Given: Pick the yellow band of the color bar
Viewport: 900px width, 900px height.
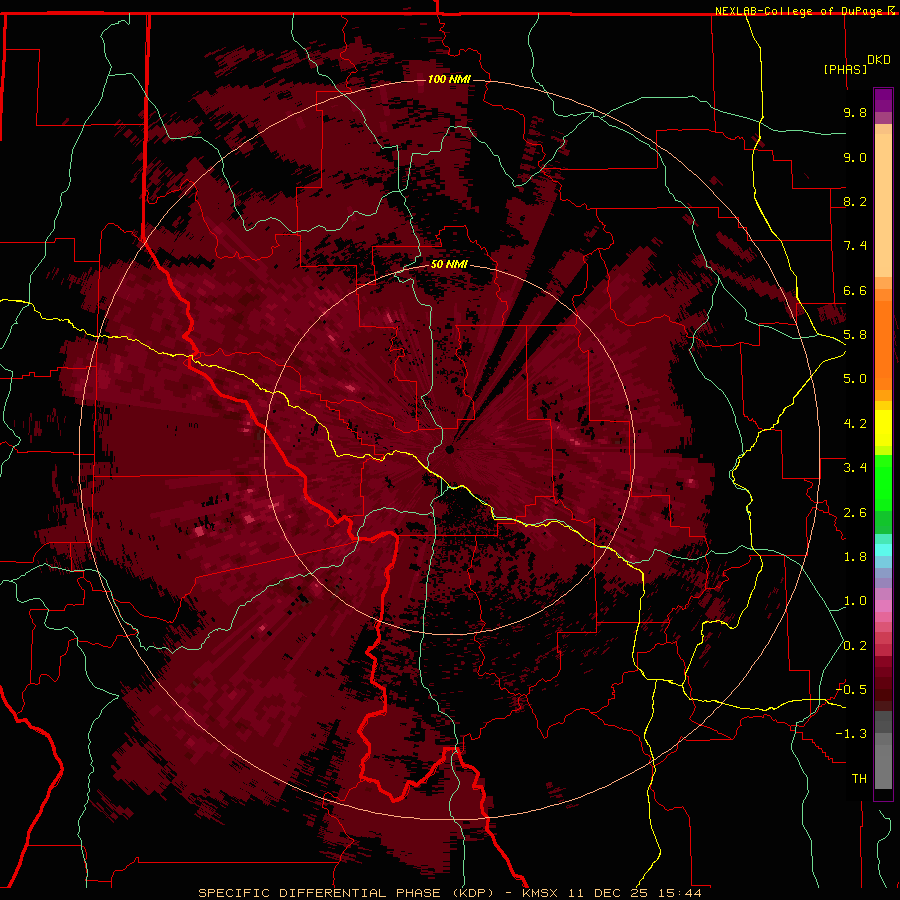Looking at the screenshot, I should (883, 428).
